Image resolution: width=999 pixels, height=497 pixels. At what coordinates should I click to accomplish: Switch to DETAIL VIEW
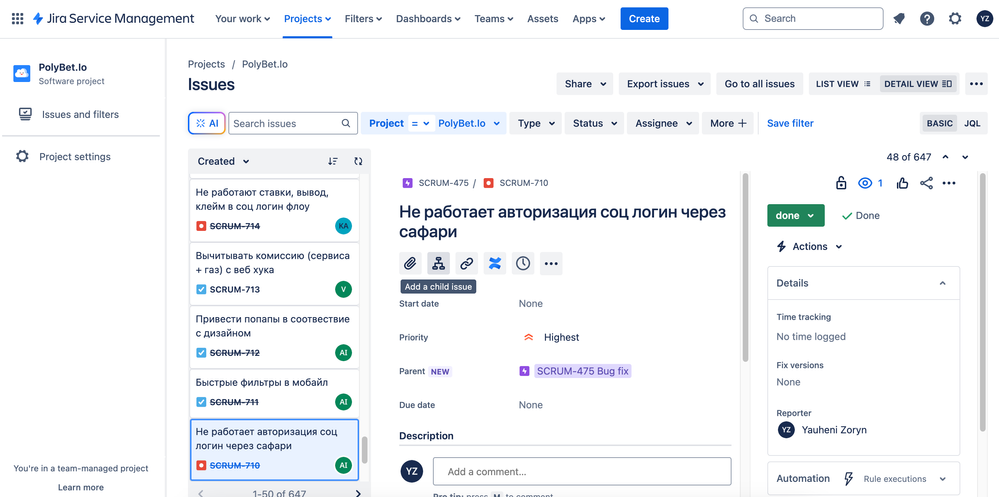[x=918, y=83]
